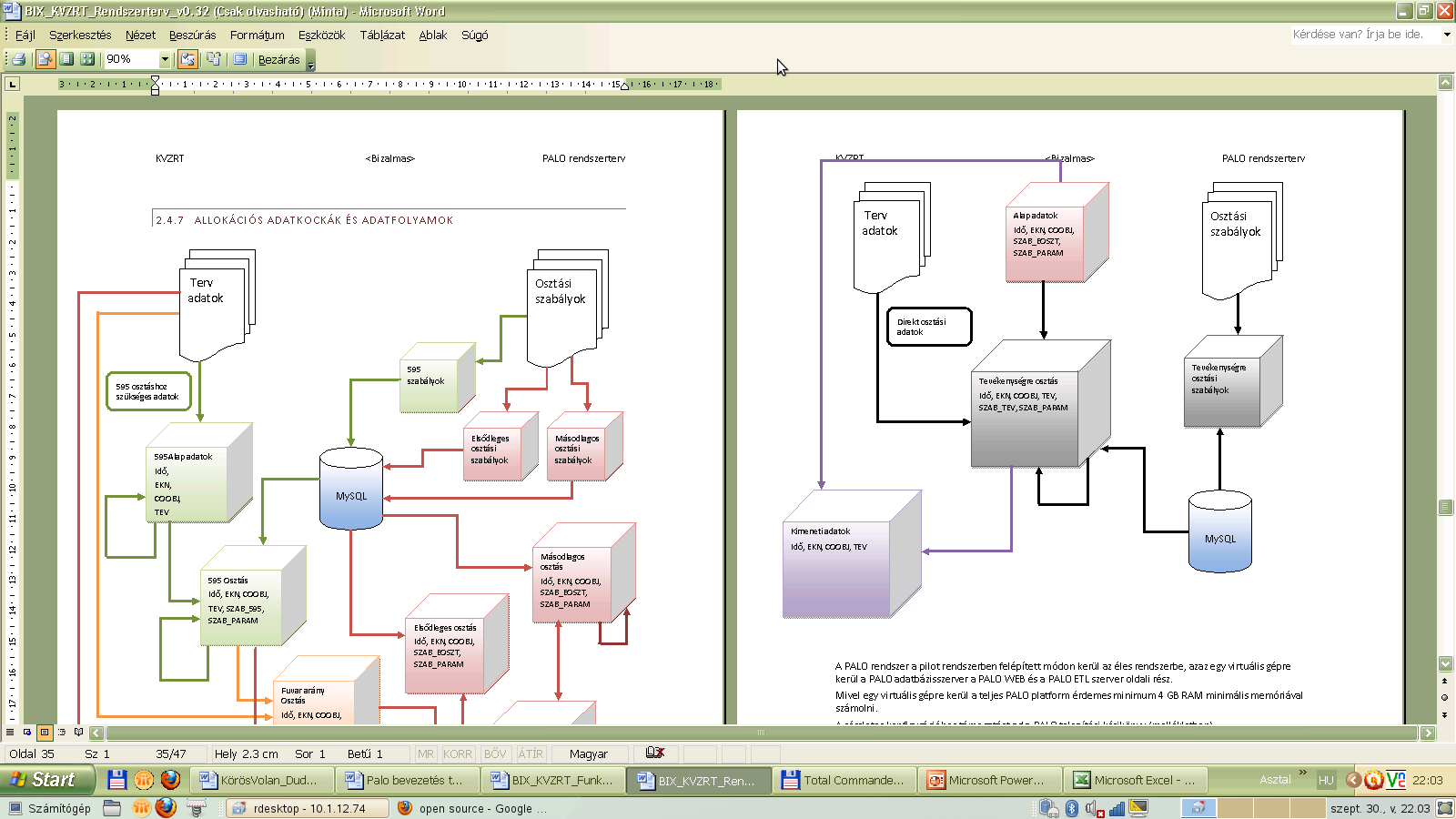
Task: Switch to Palo bevezetés taskbar window
Action: (x=407, y=780)
